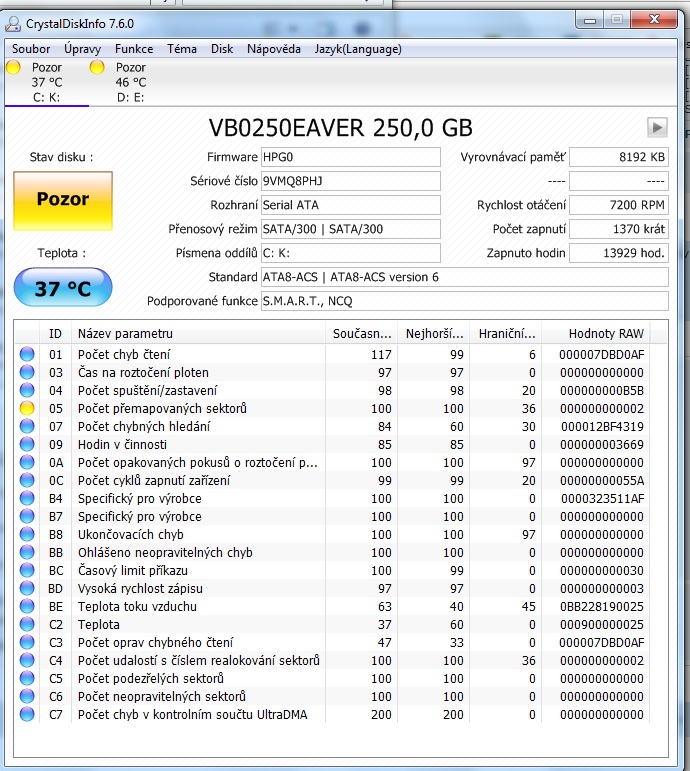Viewport: 690px width, 771px height.
Task: Click the yellow status dot for attribute 05
Action: (x=27, y=408)
